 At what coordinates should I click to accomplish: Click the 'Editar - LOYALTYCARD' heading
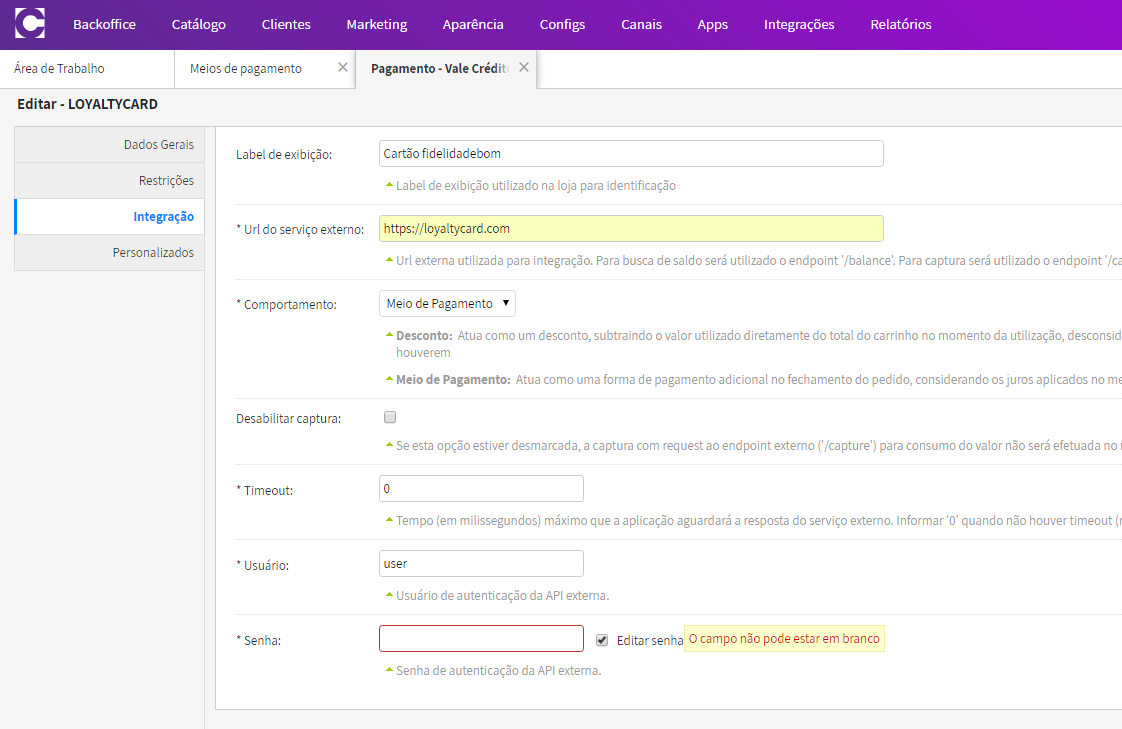[87, 104]
